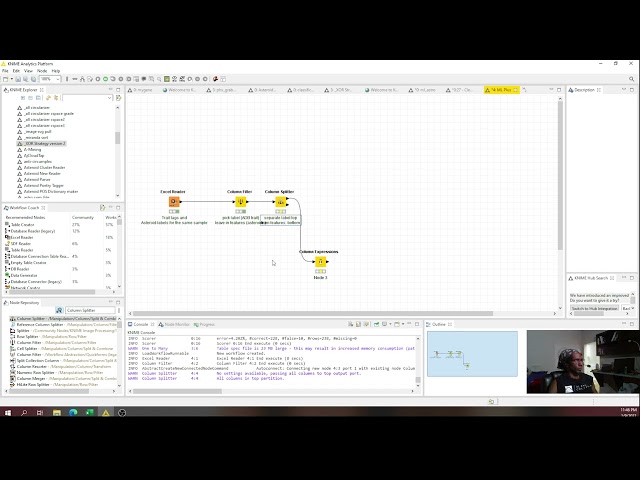
Task: Click the Save toolbar icon
Action: point(16,79)
